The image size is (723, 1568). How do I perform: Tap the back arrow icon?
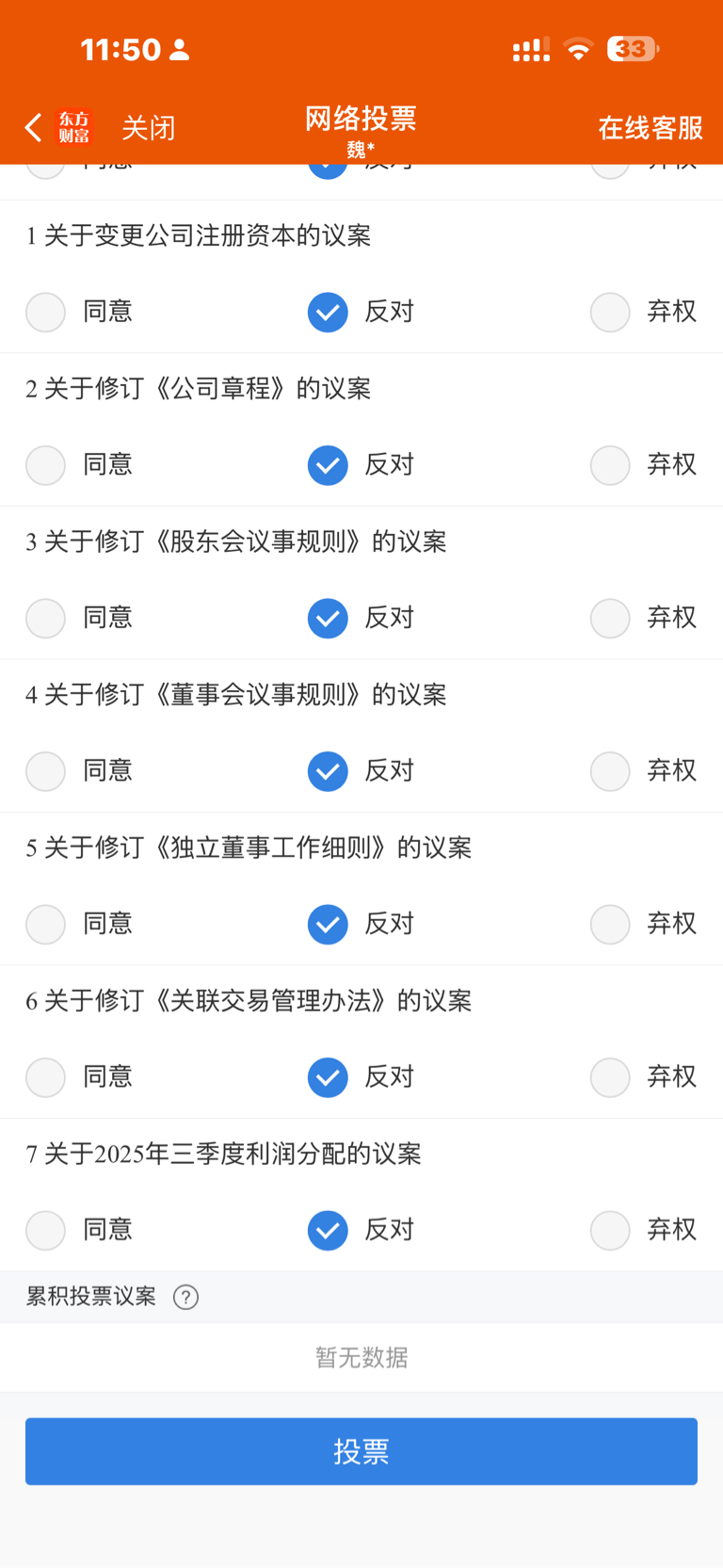pyautogui.click(x=34, y=127)
